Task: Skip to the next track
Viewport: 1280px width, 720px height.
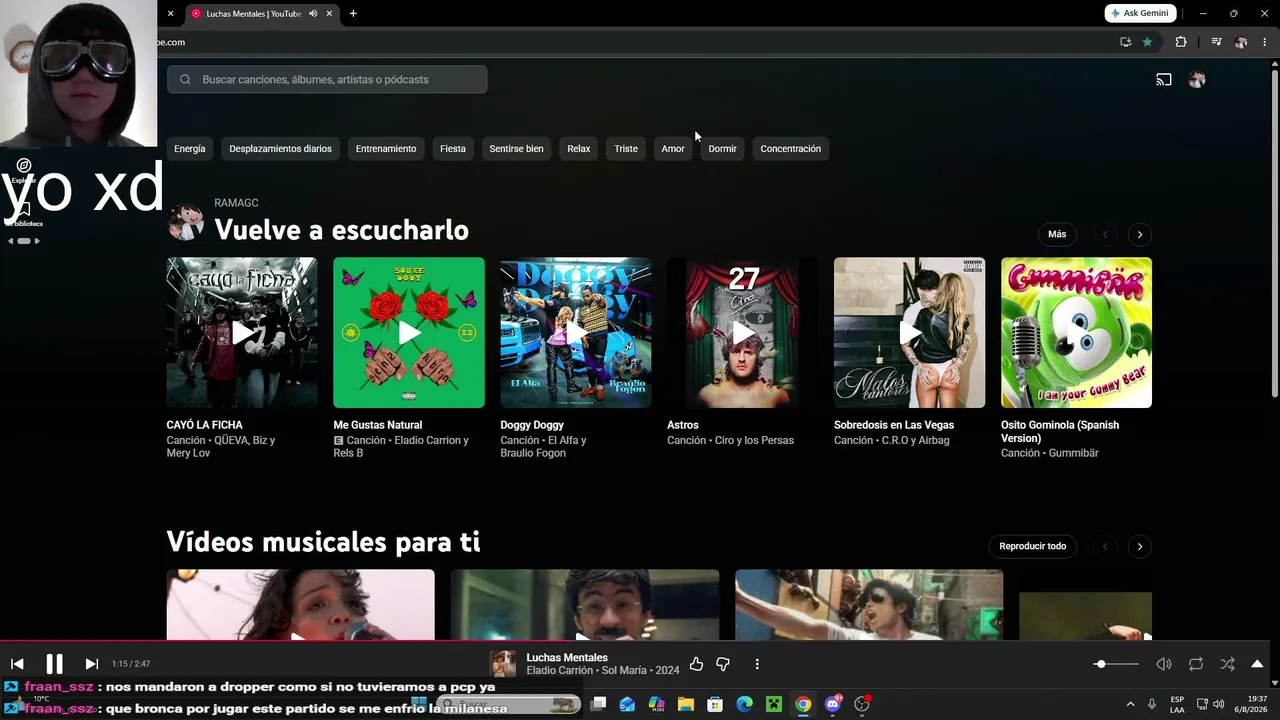Action: tap(91, 664)
